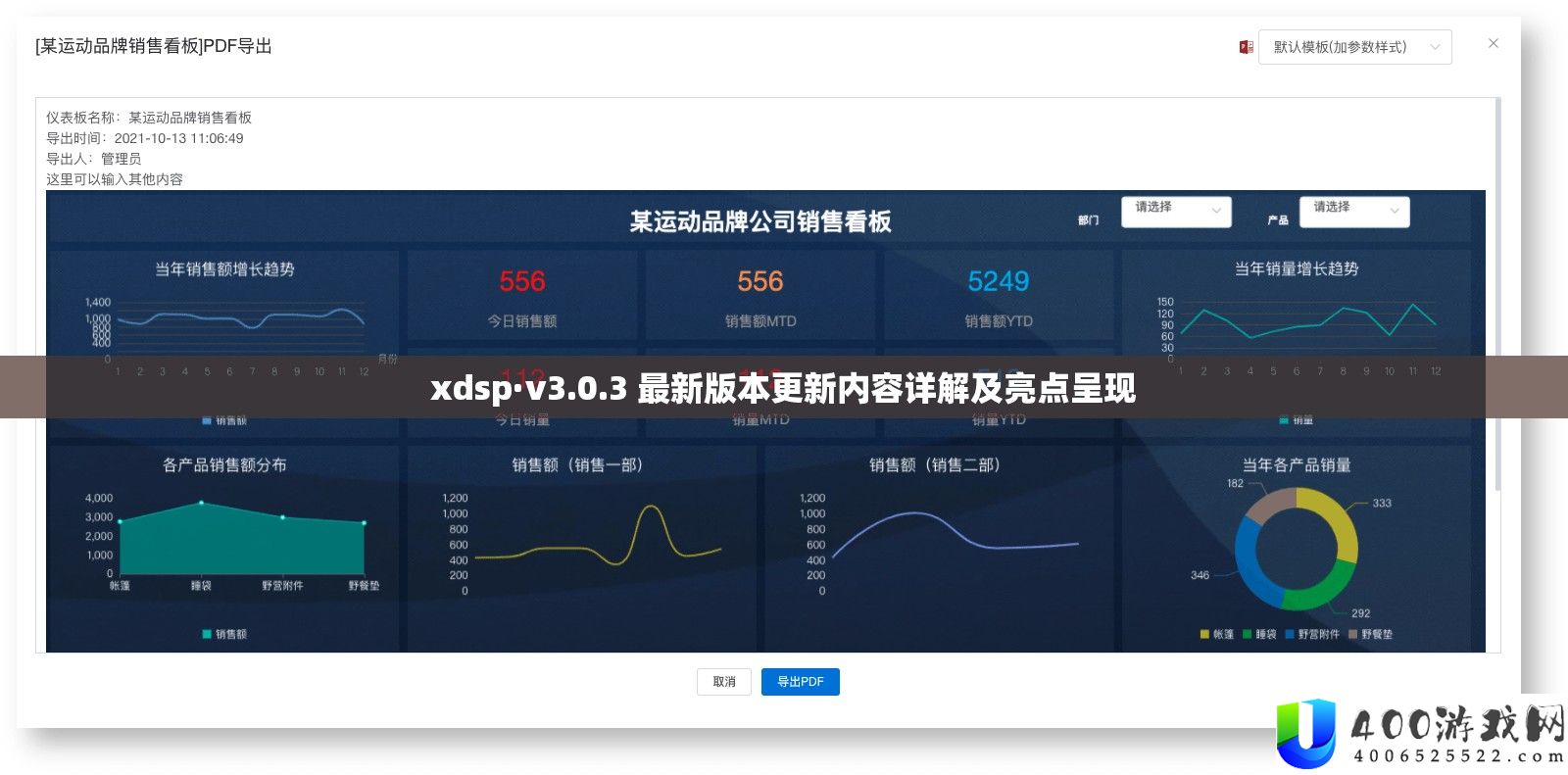Click the 这里可以输入其他内容 text
Viewport: 1568px width, 775px height.
click(115, 179)
